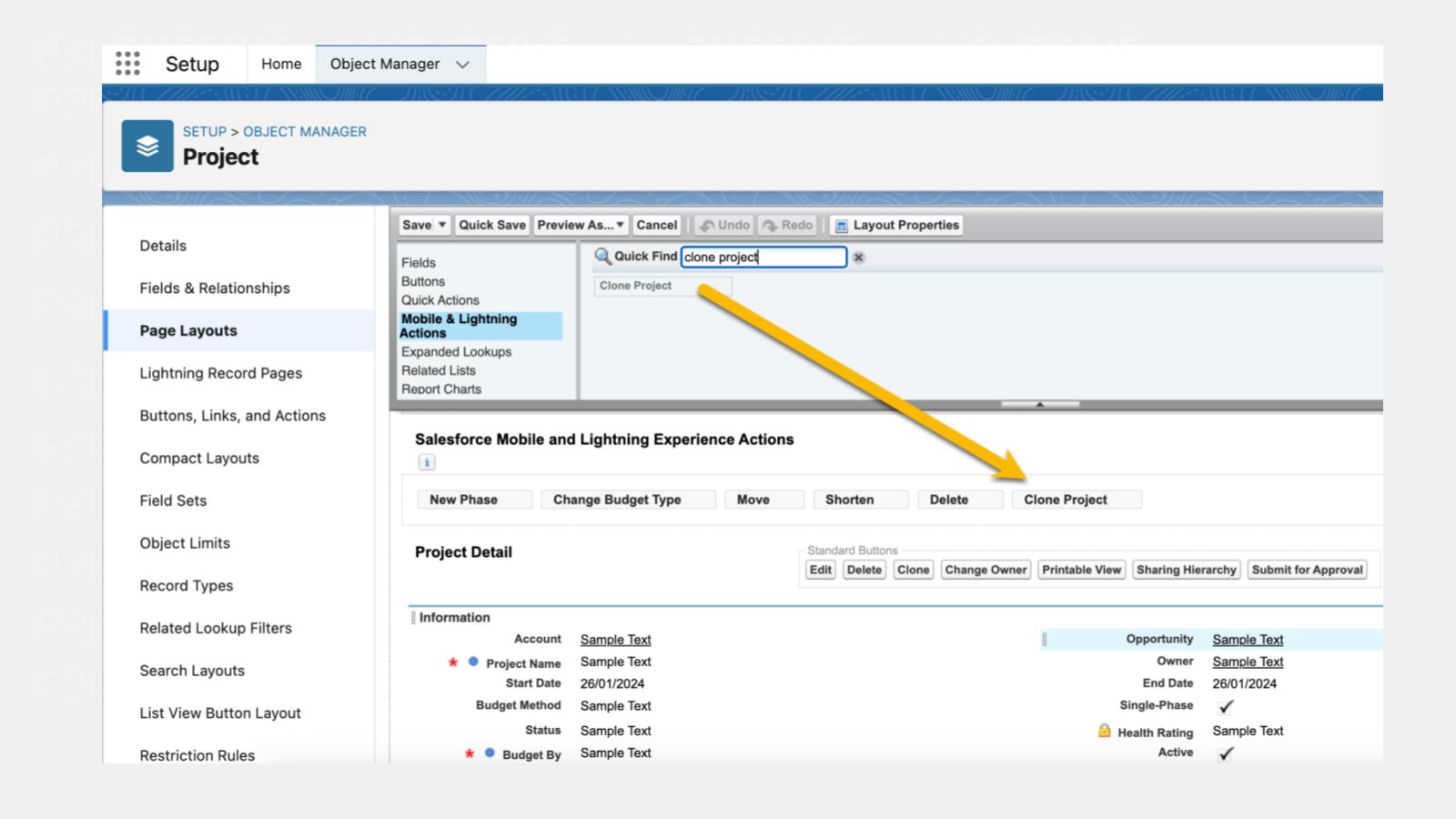Image resolution: width=1456 pixels, height=819 pixels.
Task: Click the palette collapse handle arrow
Action: point(1040,404)
